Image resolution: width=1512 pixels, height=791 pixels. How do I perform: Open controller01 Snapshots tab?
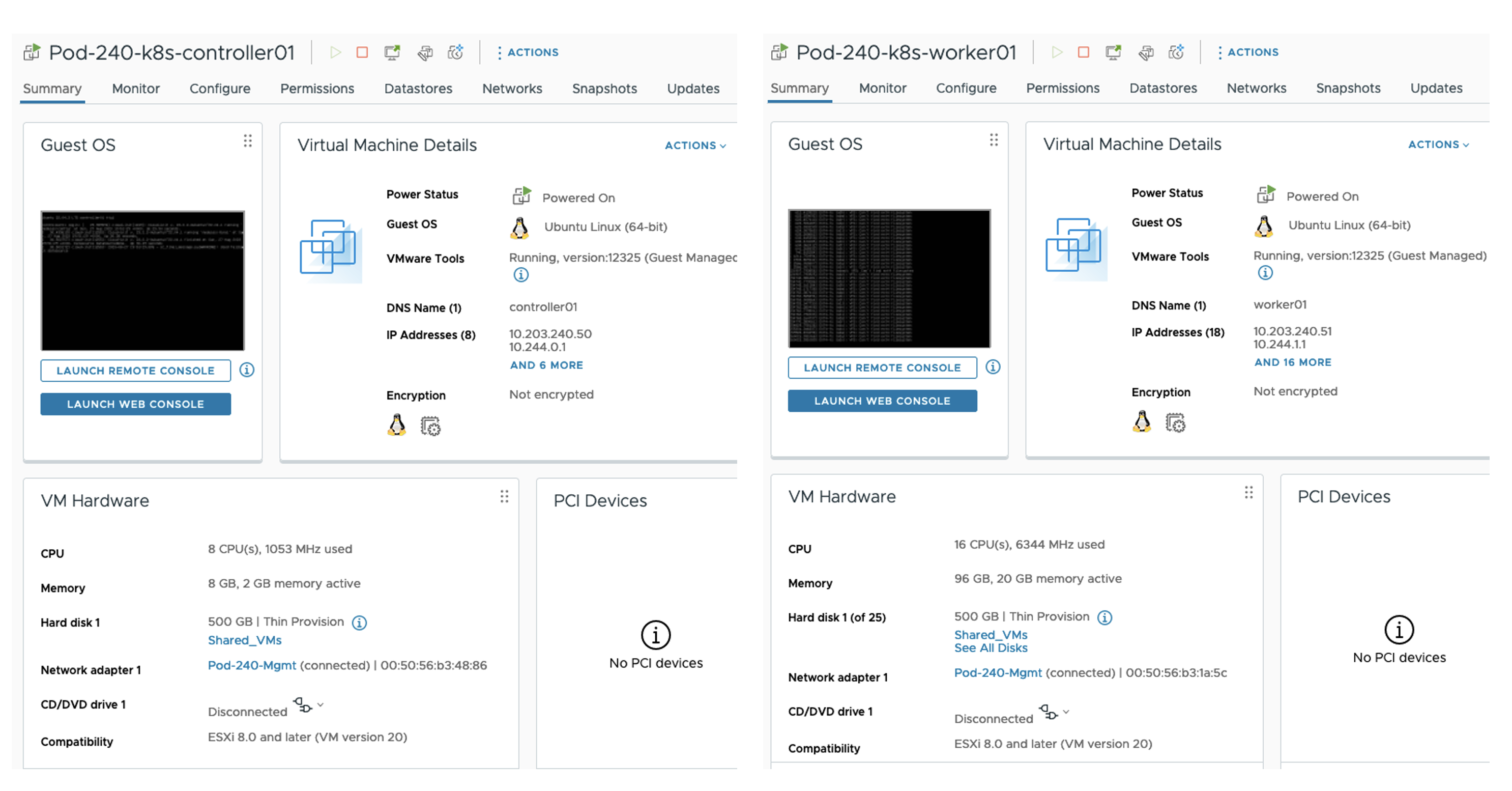click(604, 89)
